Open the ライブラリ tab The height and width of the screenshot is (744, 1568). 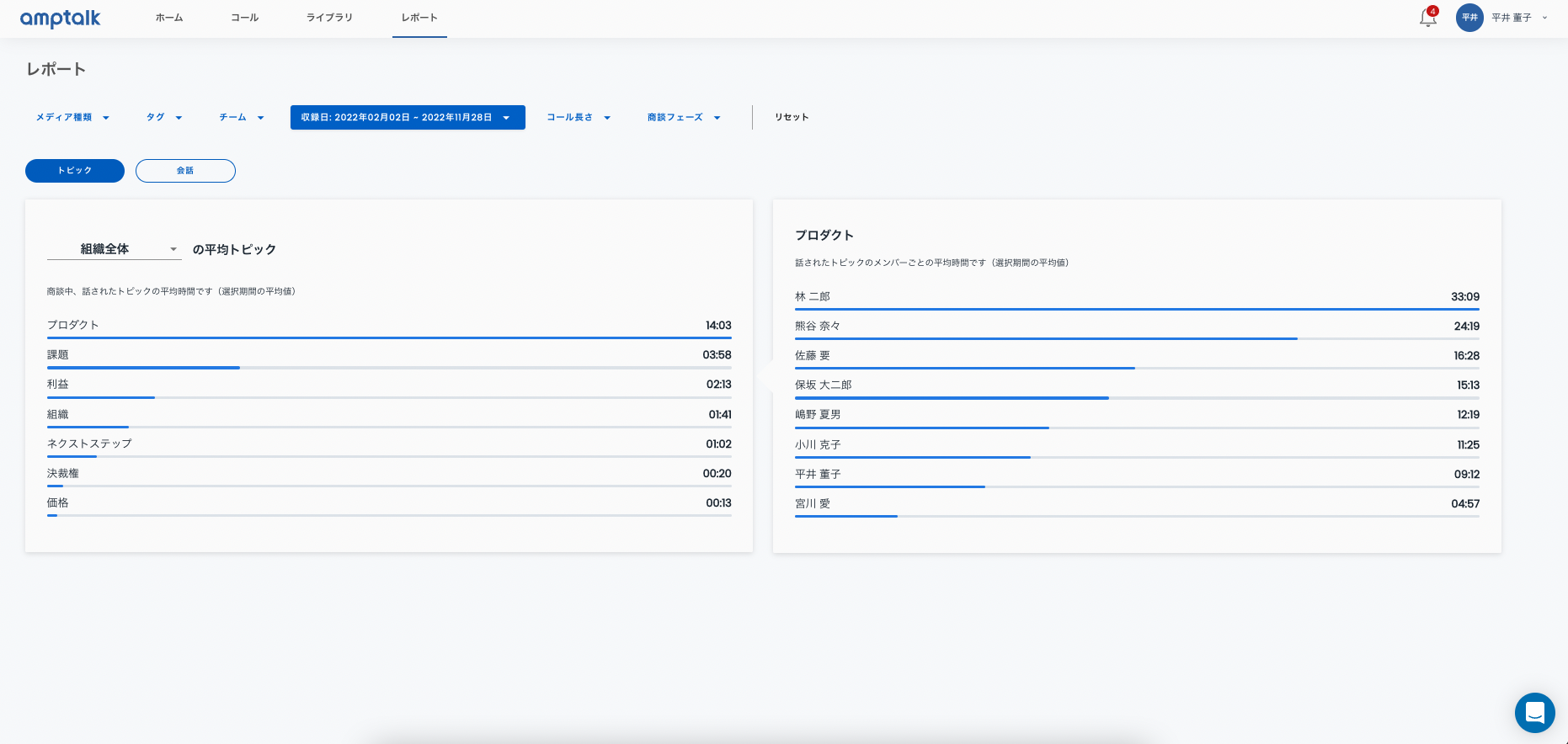pos(329,18)
